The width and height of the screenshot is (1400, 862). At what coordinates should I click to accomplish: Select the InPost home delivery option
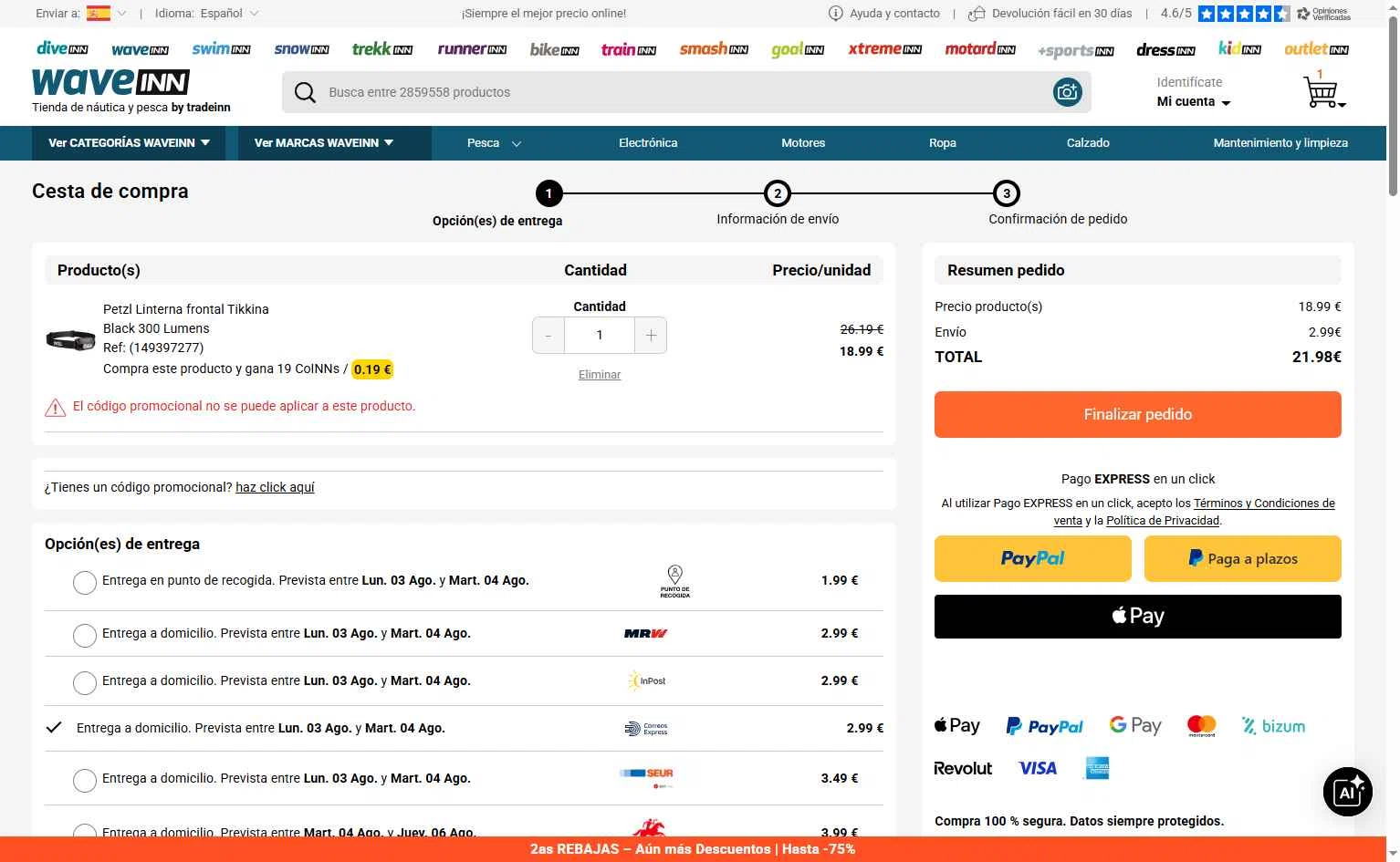85,682
